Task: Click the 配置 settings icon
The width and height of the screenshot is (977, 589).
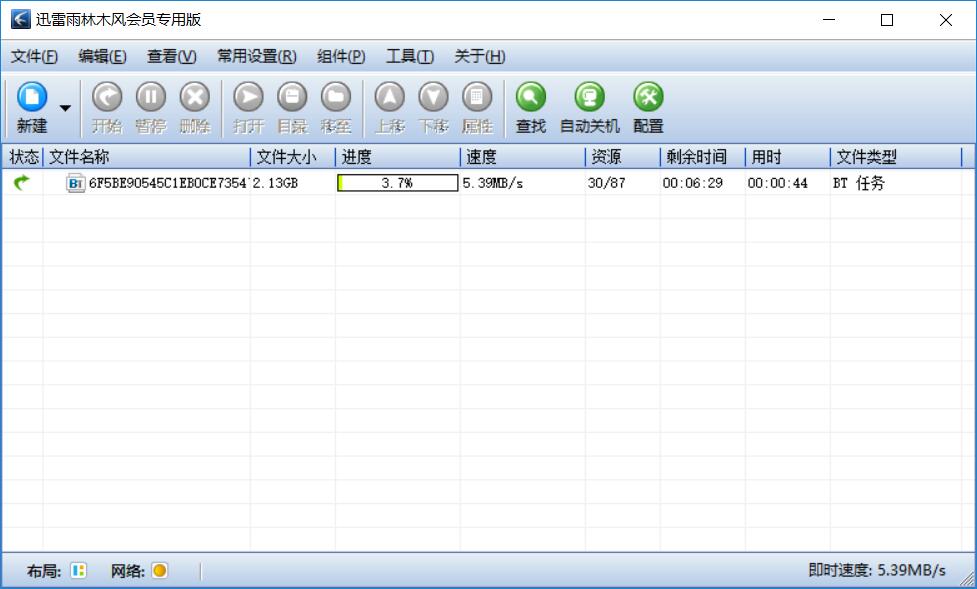Action: point(648,97)
